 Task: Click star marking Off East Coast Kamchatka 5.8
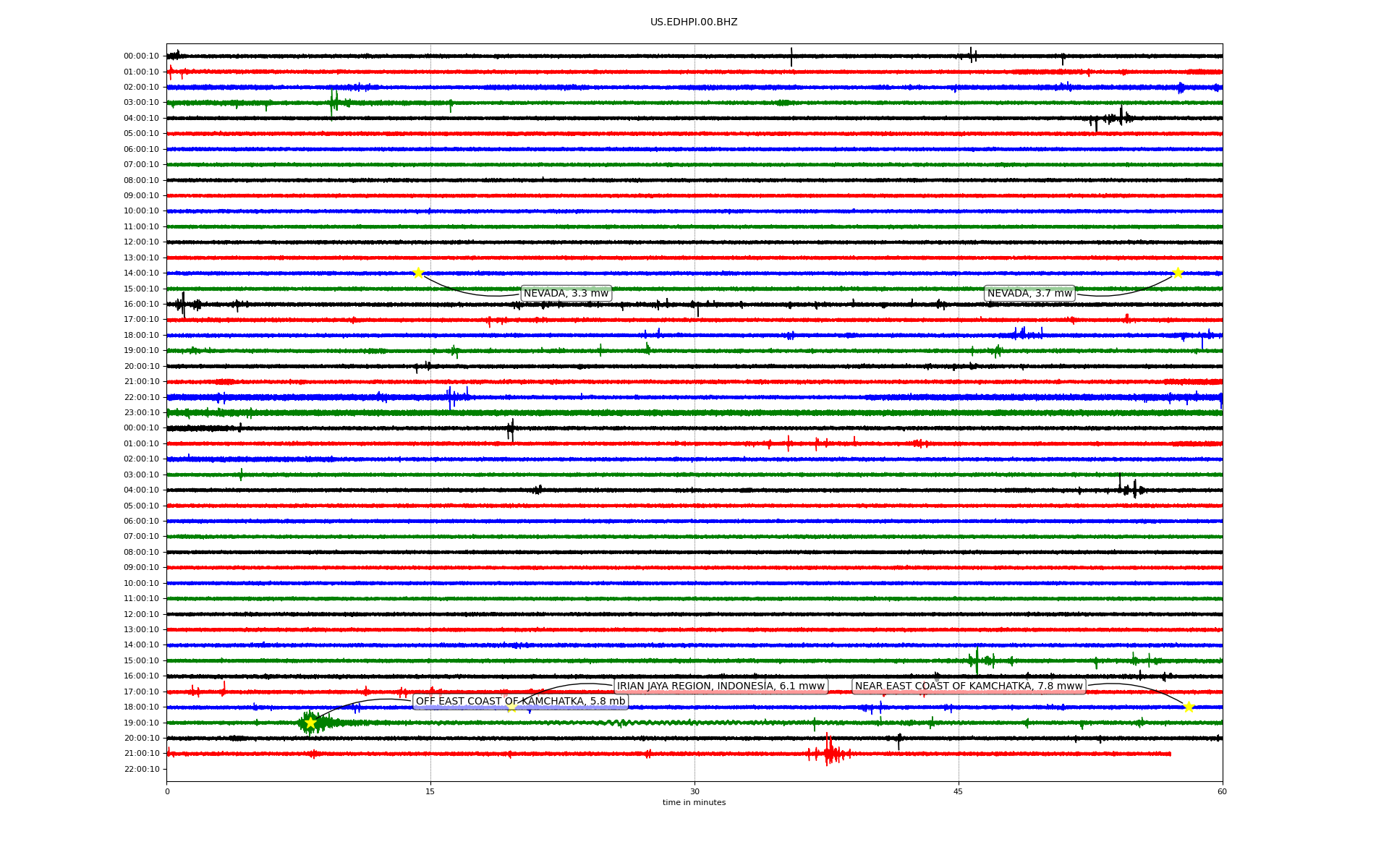[x=310, y=723]
